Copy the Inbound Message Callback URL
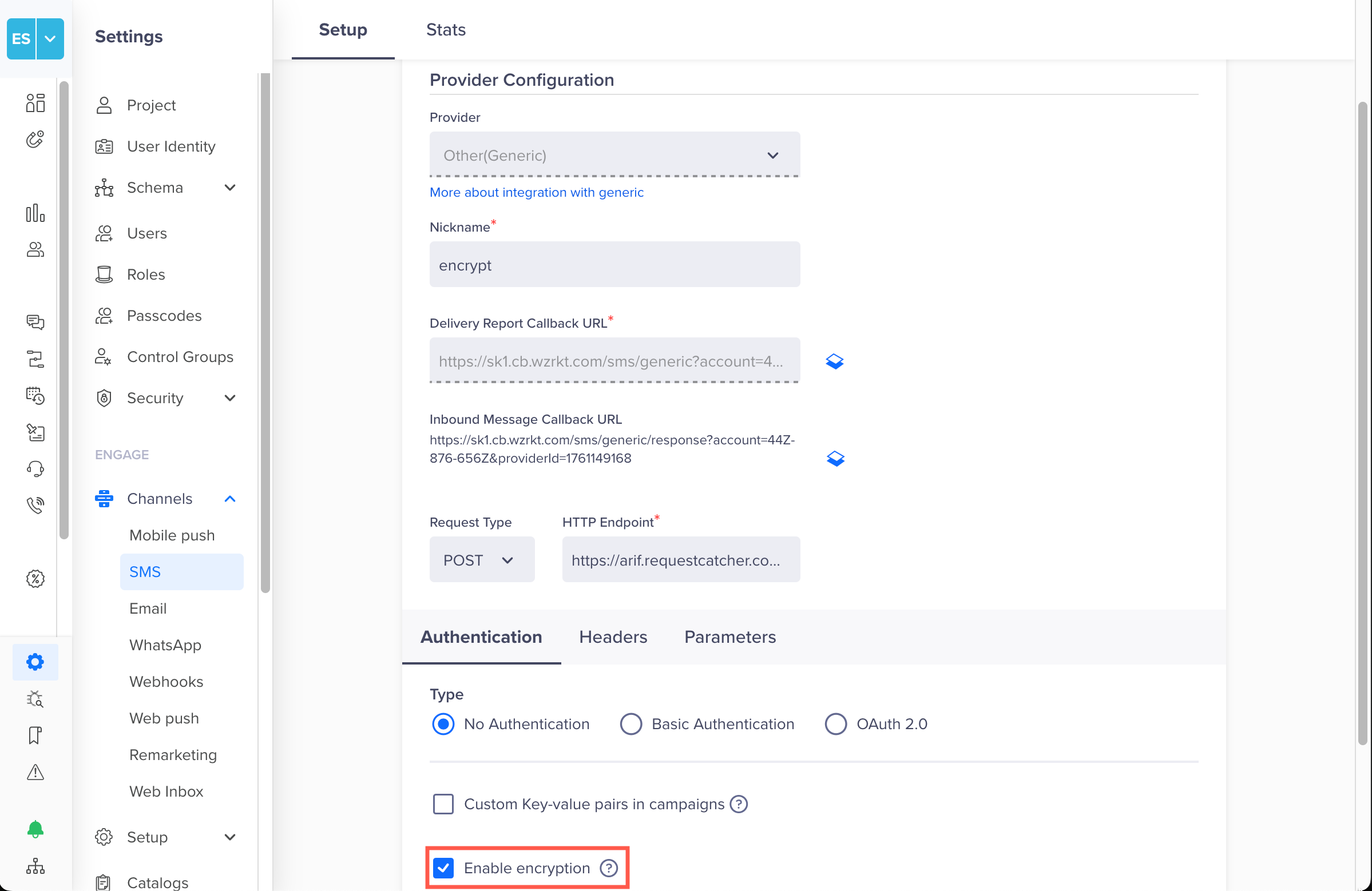Viewport: 1372px width, 891px height. [x=835, y=458]
